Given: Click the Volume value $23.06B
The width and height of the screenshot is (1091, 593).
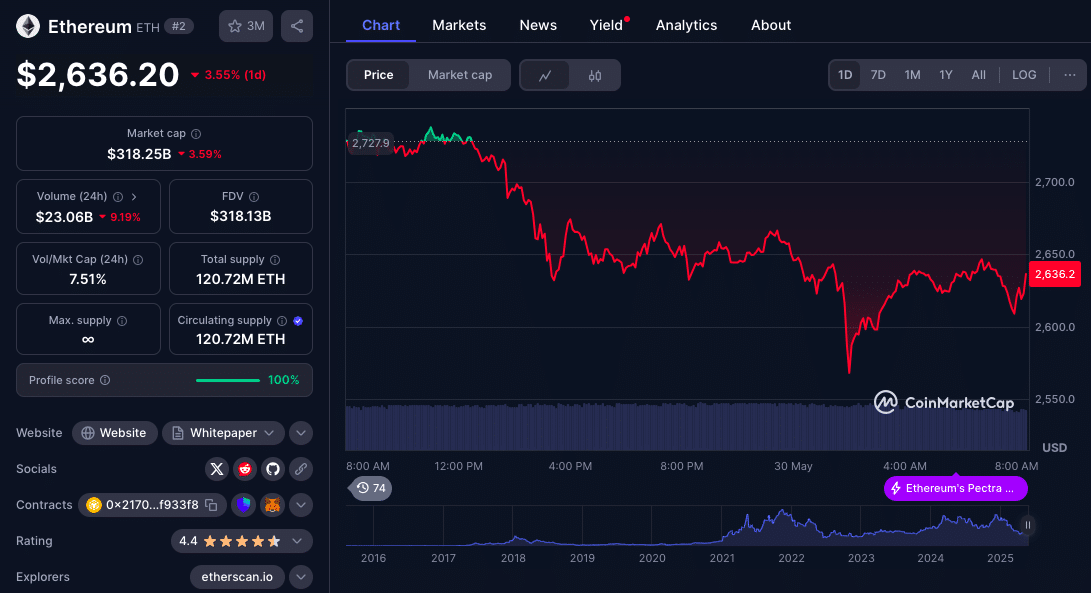Looking at the screenshot, I should pos(64,217).
